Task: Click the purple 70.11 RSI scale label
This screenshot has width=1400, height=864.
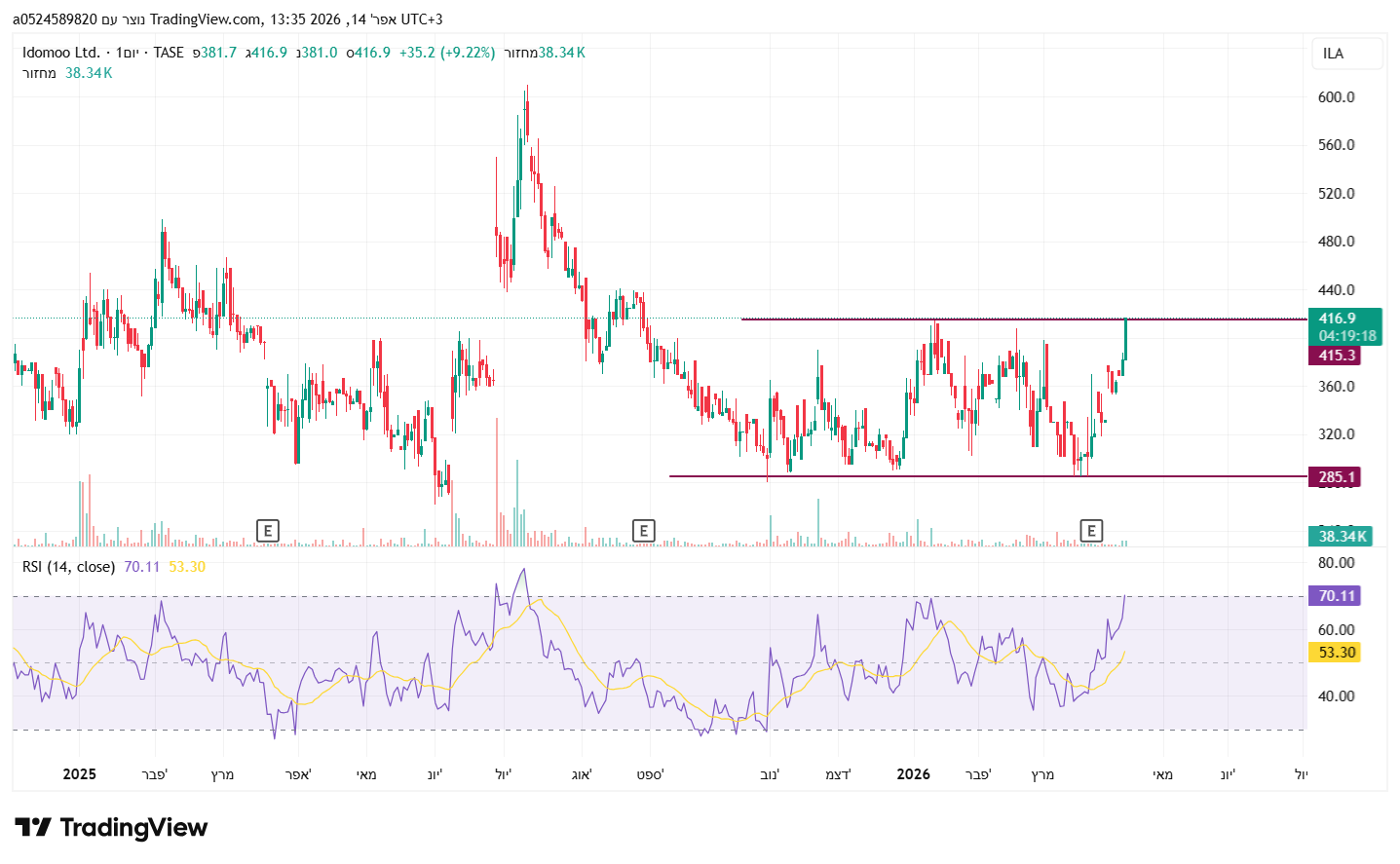Action: [x=1334, y=596]
